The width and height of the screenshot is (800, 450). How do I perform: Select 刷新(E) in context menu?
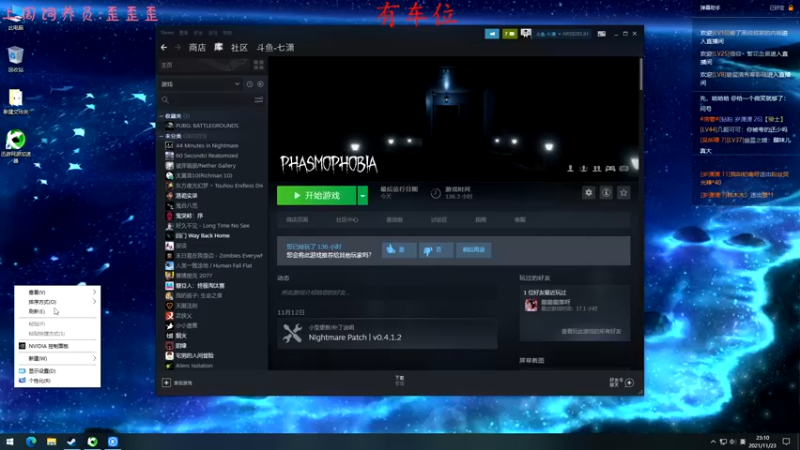click(x=57, y=311)
